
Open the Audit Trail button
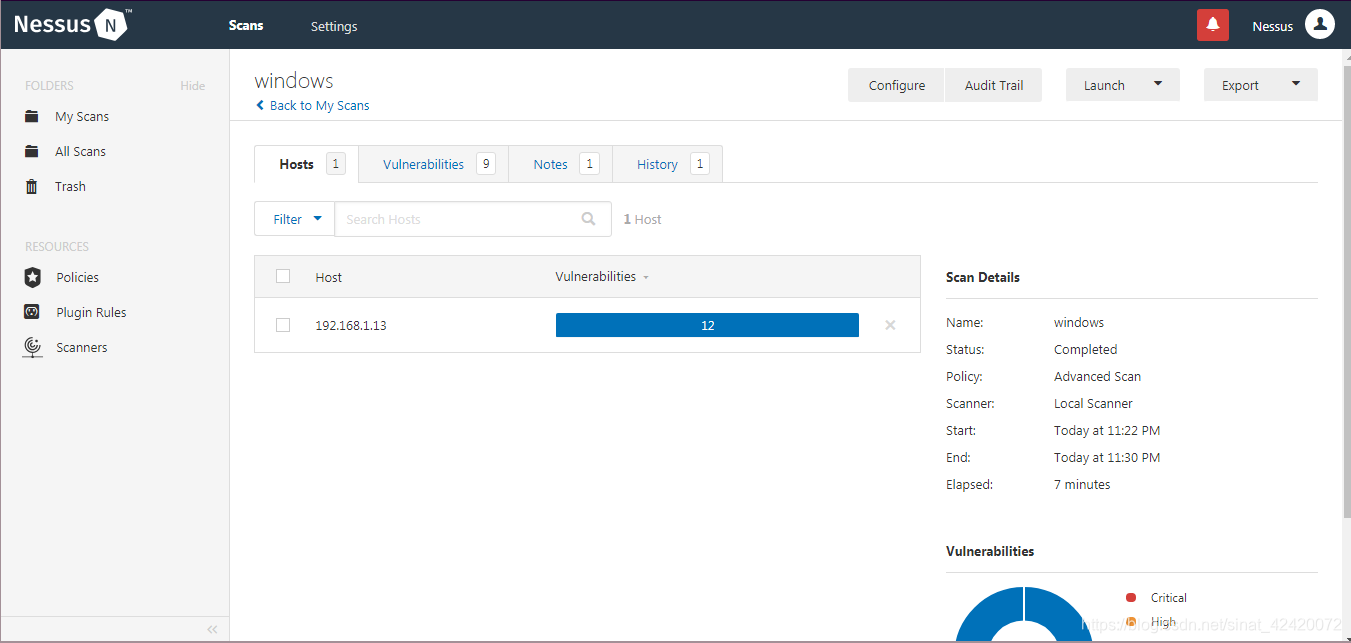[x=993, y=85]
